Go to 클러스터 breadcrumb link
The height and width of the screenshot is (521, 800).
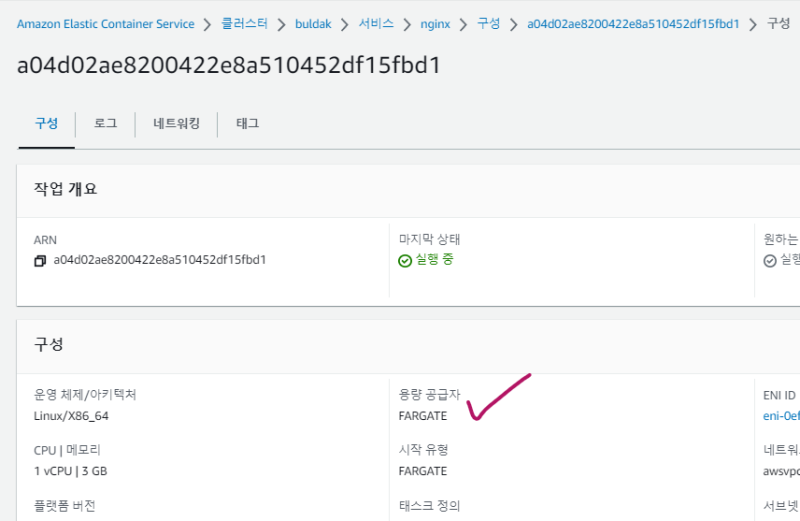click(244, 23)
